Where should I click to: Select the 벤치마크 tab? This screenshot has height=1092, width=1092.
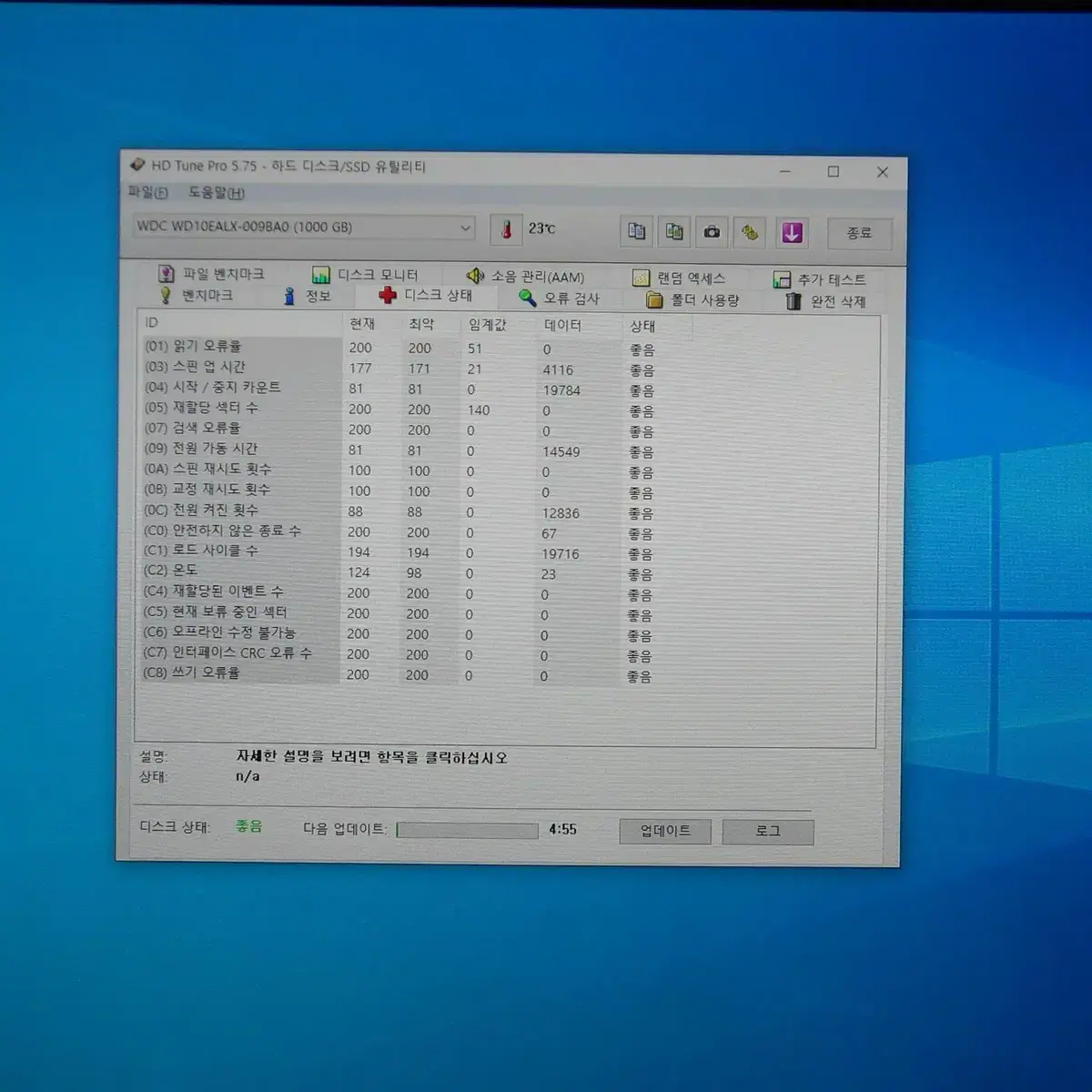pos(197,295)
